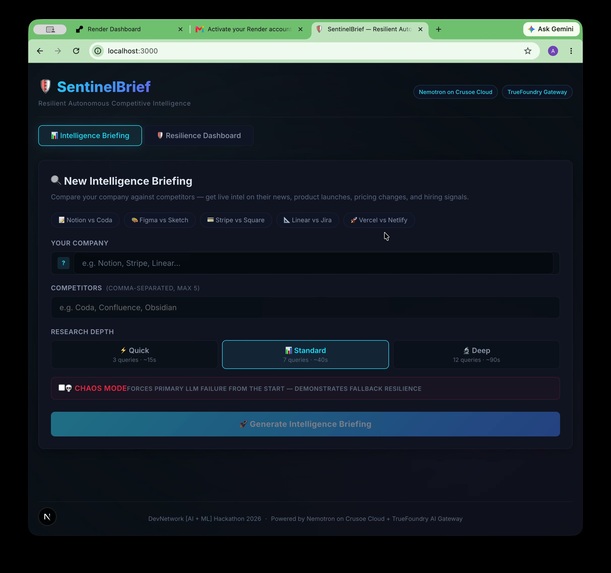
Task: Reload the localhost page
Action: [76, 51]
